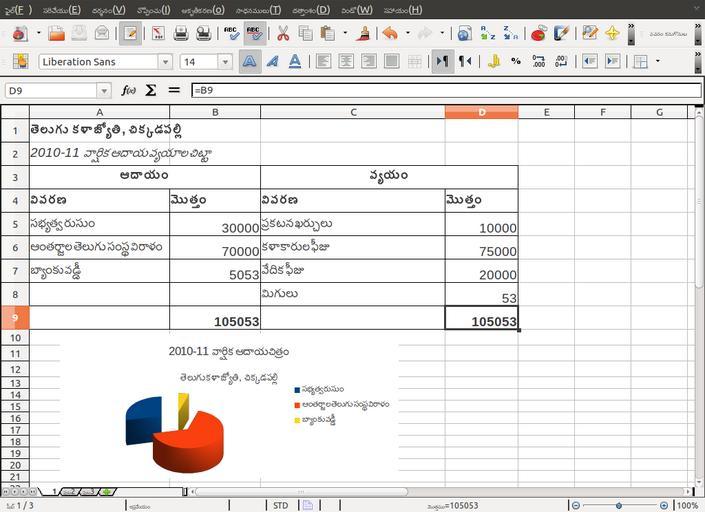Open the menu labeled (D)

[311, 10]
